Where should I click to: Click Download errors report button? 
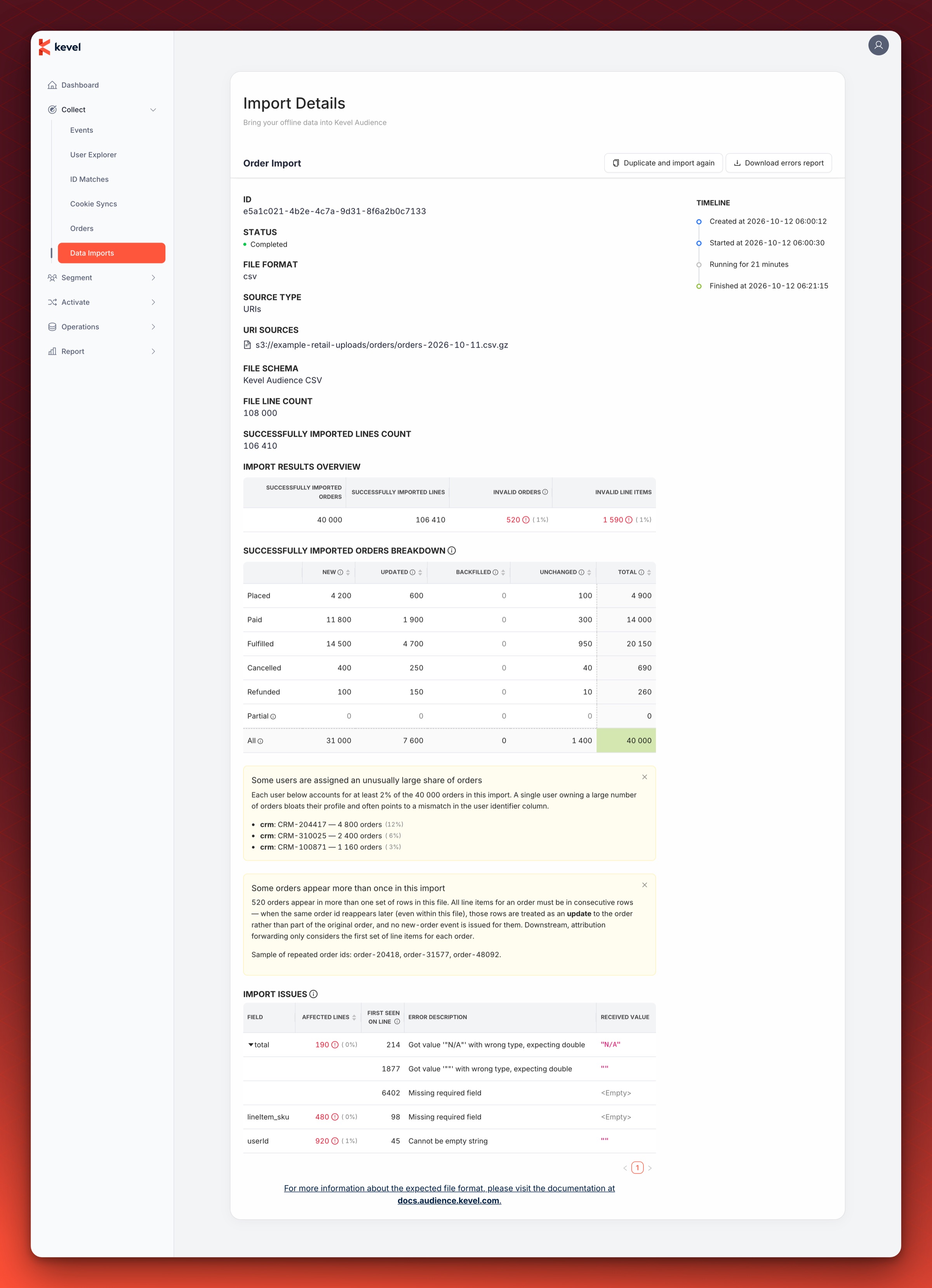pyautogui.click(x=778, y=163)
